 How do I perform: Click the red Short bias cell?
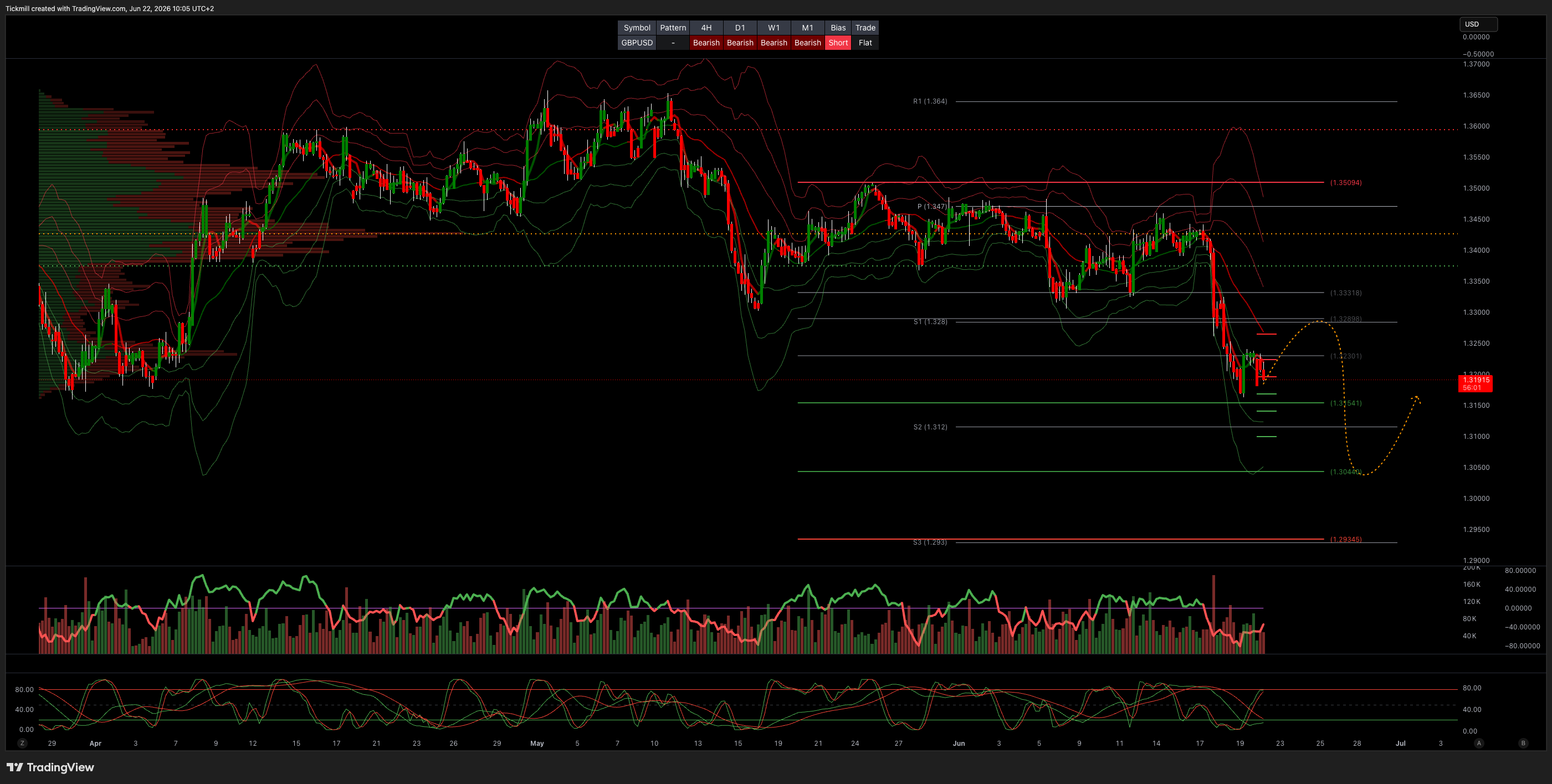click(x=838, y=43)
